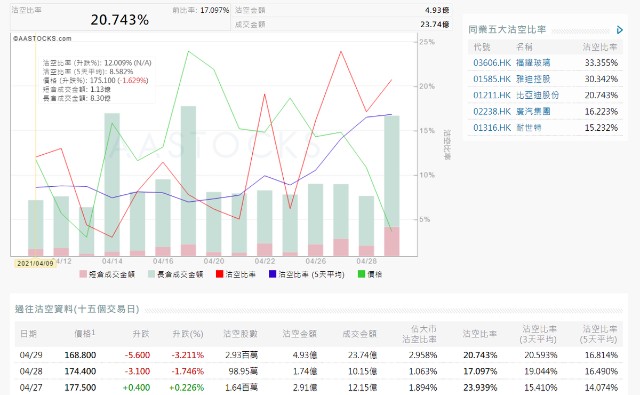
Task: Select the 04/27 date row cell
Action: (31, 388)
